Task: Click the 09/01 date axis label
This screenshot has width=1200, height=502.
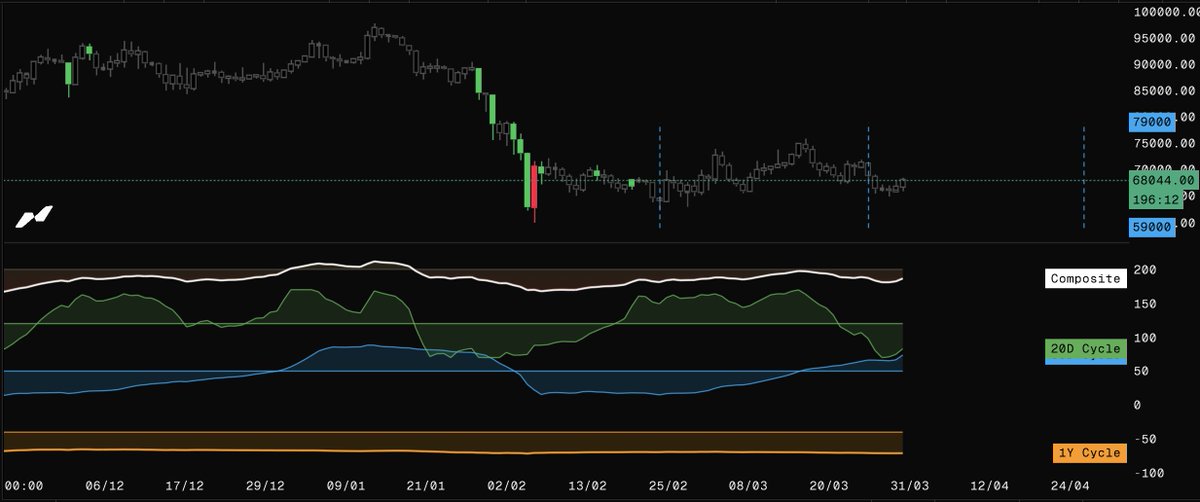Action: click(x=346, y=485)
